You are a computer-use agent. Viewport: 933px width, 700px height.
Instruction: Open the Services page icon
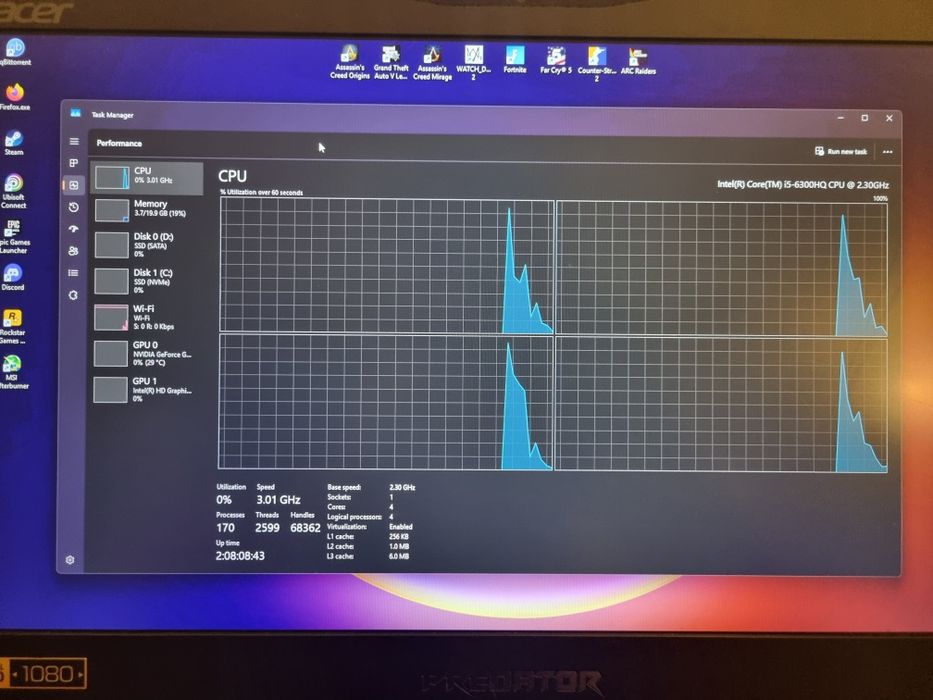[x=74, y=295]
